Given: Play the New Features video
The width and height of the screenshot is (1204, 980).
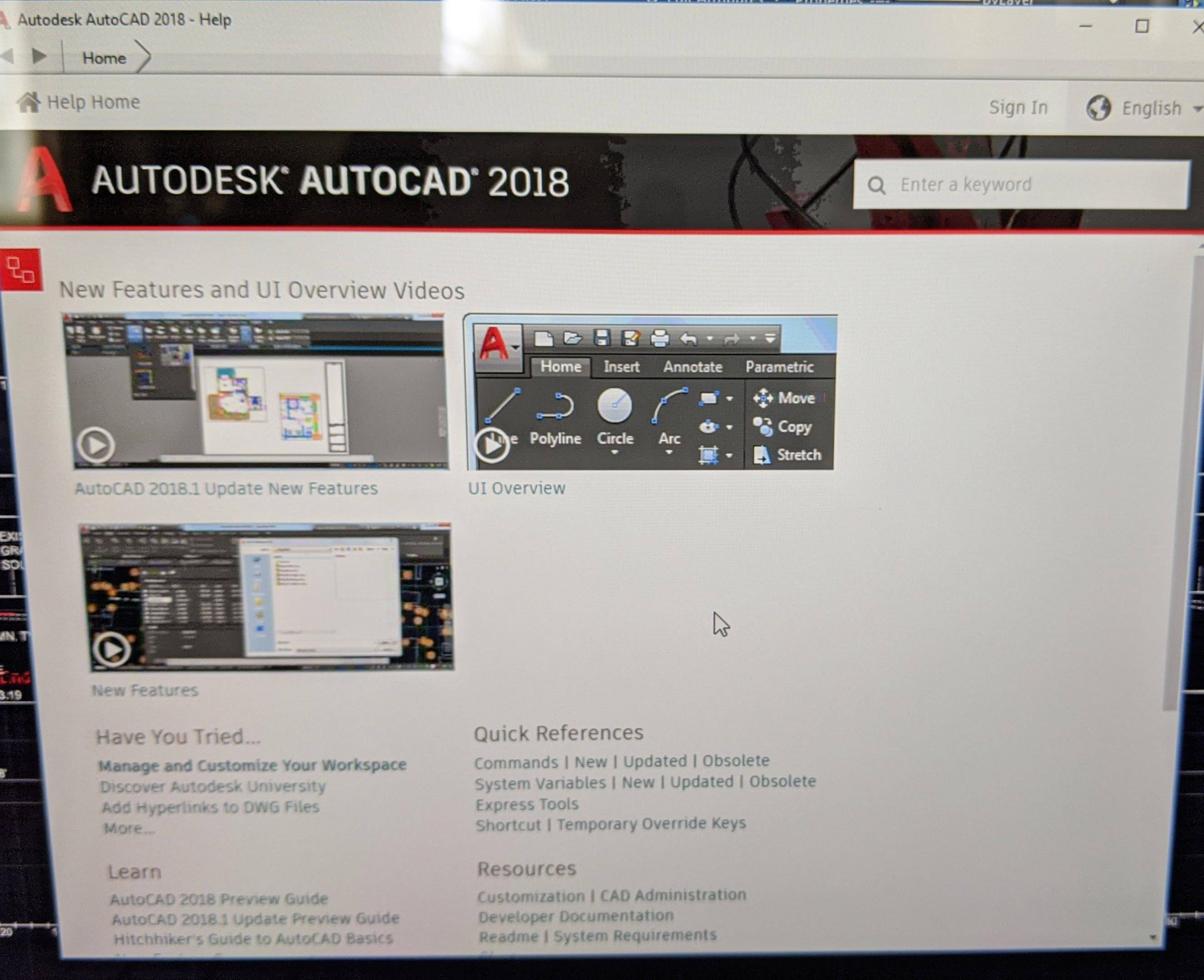Looking at the screenshot, I should [111, 649].
